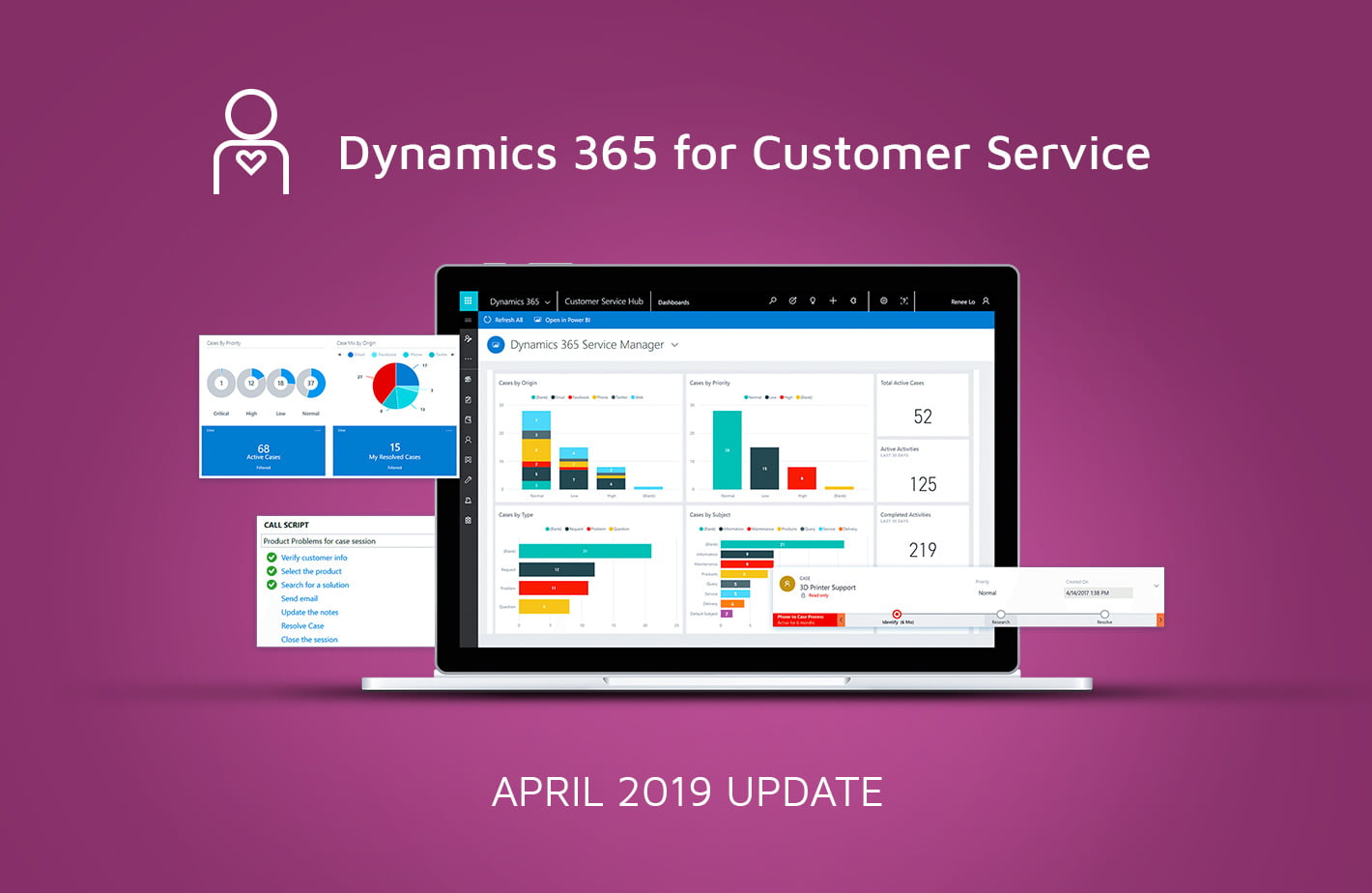Screen dimensions: 1372x893
Task: Click Open in Power BI
Action: pyautogui.click(x=562, y=320)
